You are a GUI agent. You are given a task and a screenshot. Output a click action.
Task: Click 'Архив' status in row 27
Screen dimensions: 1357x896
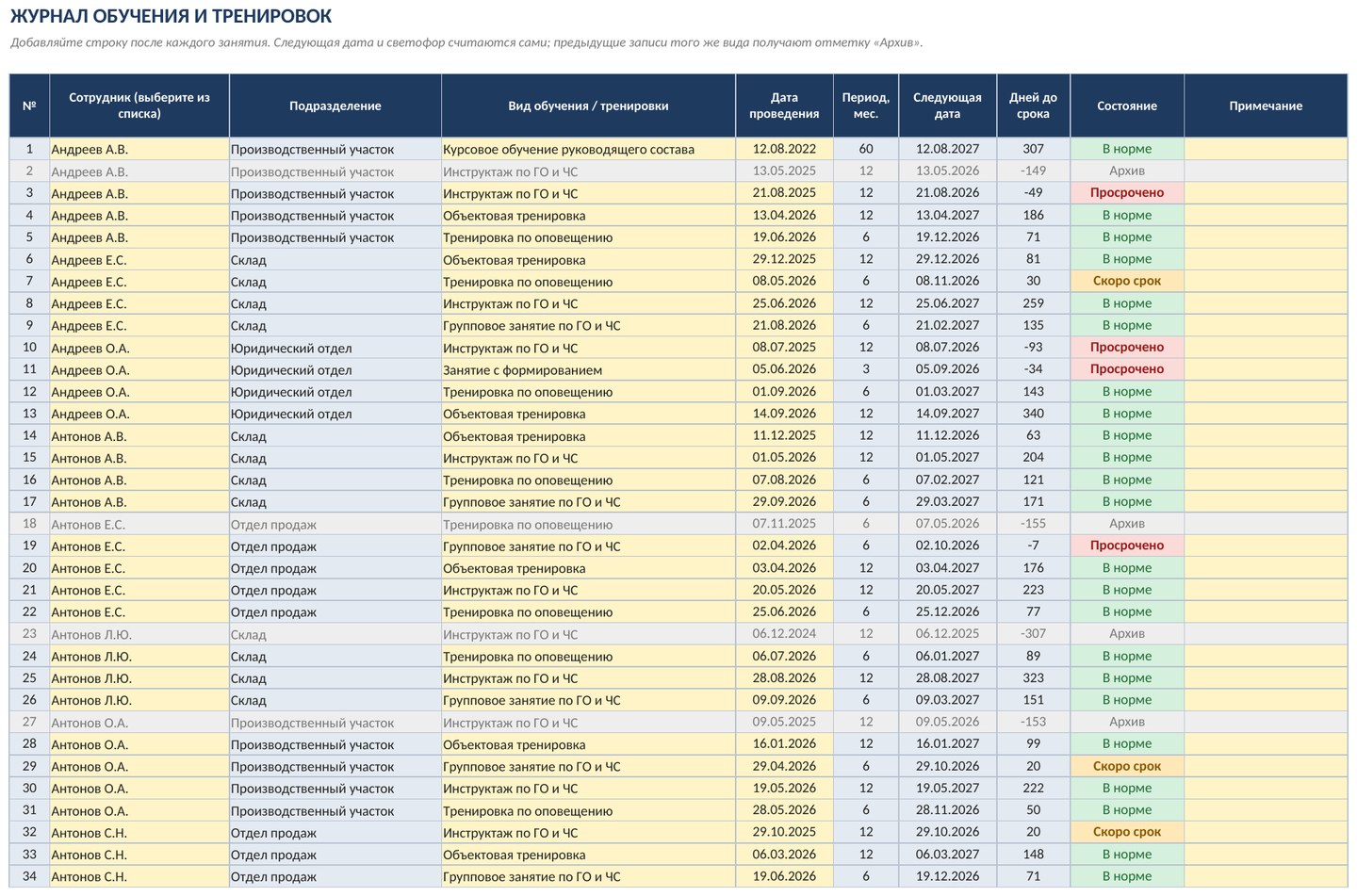pyautogui.click(x=1127, y=722)
